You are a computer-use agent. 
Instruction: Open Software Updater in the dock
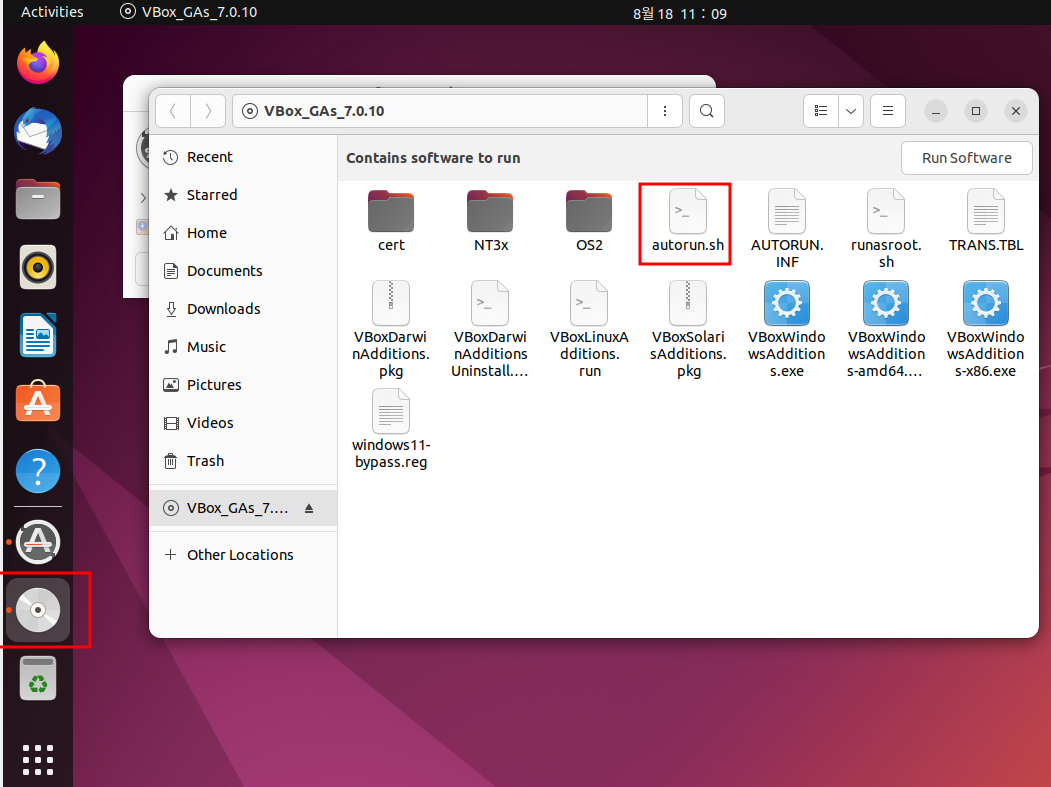click(x=38, y=542)
